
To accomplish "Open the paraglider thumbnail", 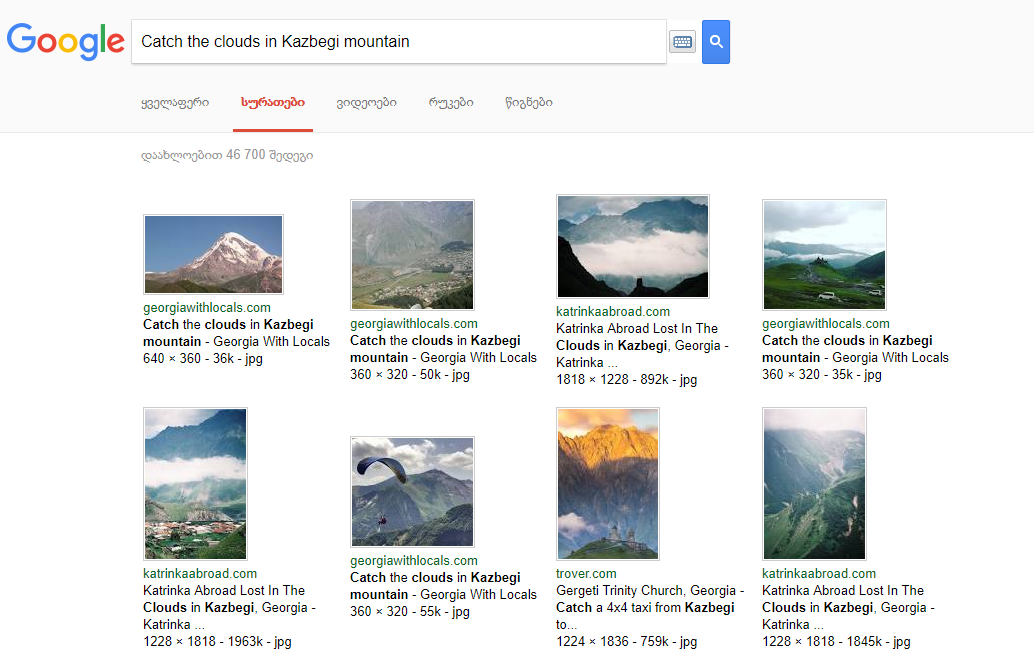I will 412,491.
